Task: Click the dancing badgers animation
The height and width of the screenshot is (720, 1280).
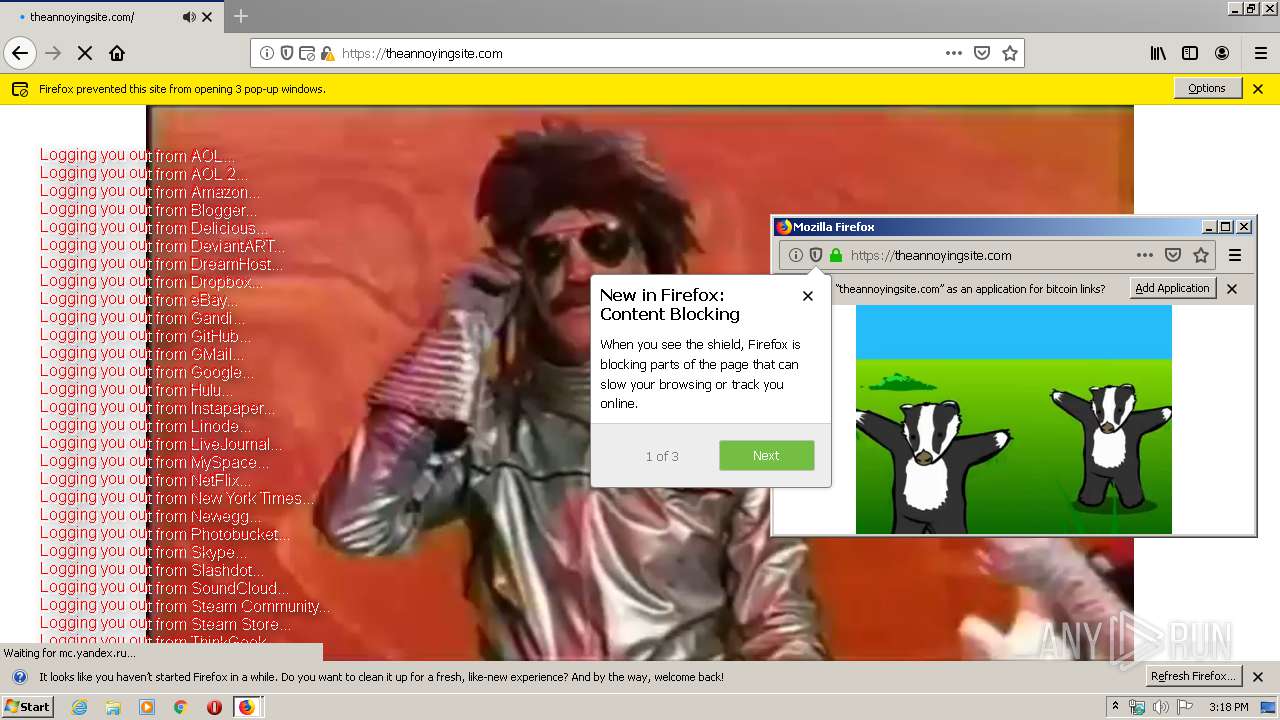Action: coord(1013,419)
